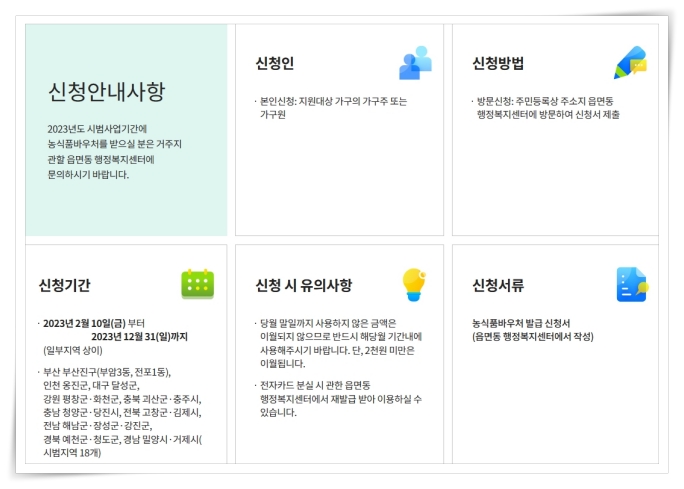
Task: Click the line '이월되지 않으므로 반드시 해당월 기간내에'
Action: point(341,337)
